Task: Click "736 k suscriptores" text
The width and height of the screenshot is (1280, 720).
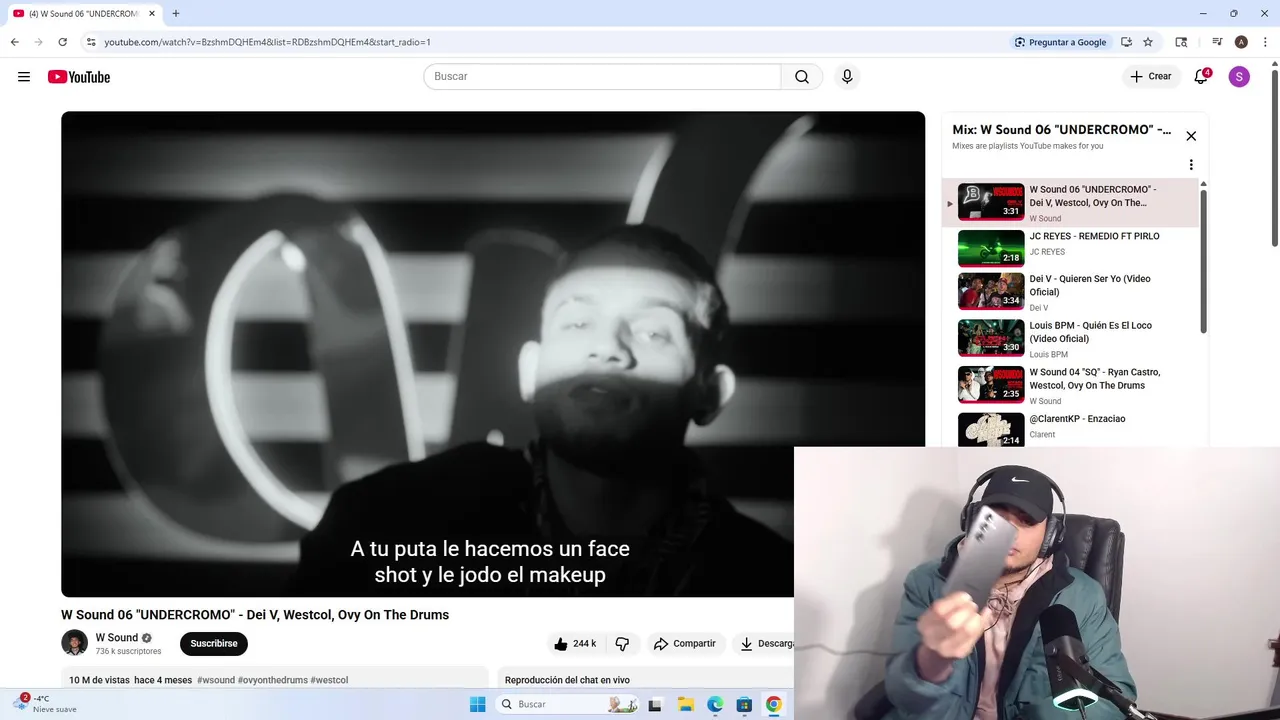Action: (128, 651)
